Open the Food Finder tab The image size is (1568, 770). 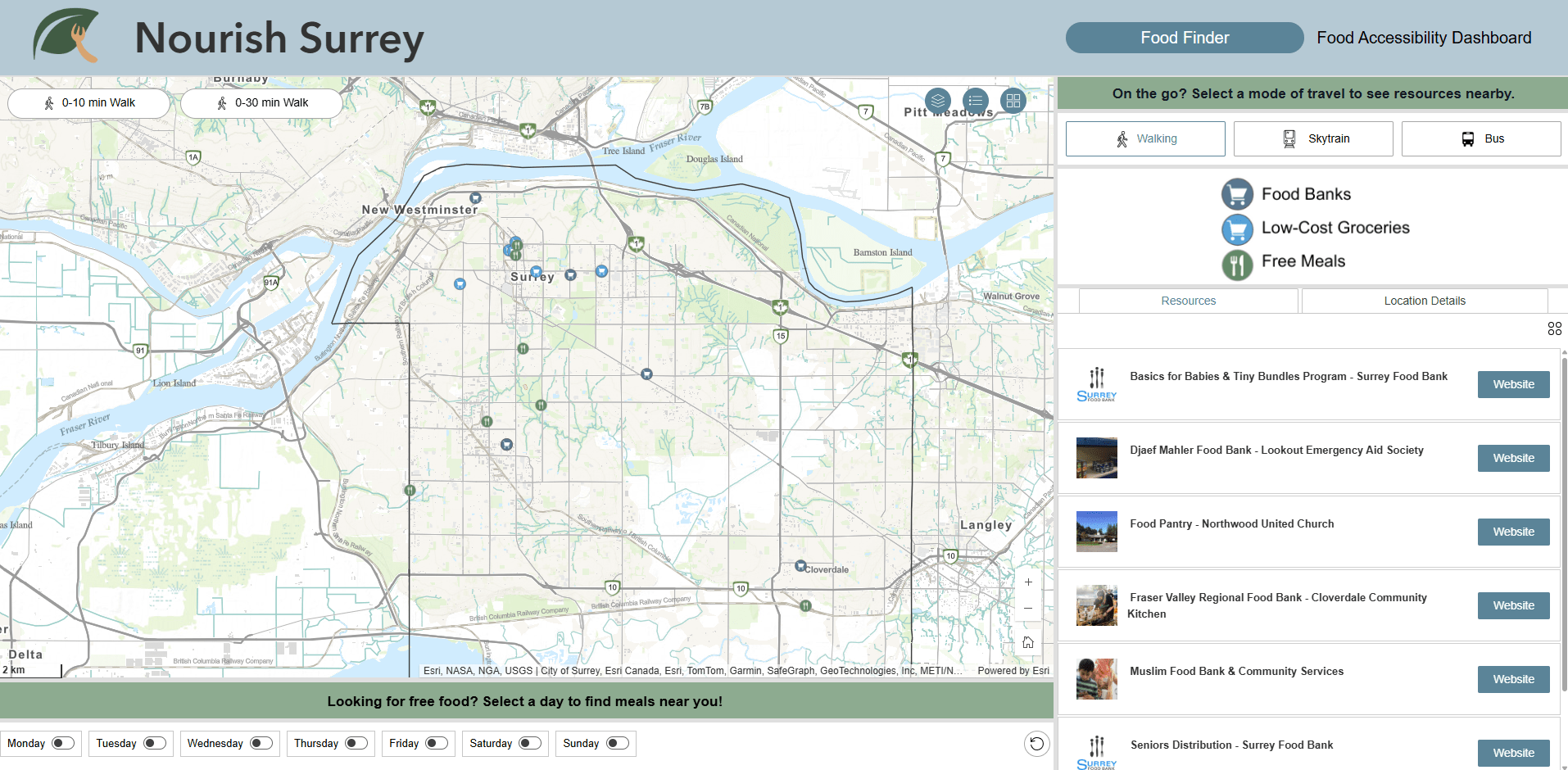point(1185,38)
